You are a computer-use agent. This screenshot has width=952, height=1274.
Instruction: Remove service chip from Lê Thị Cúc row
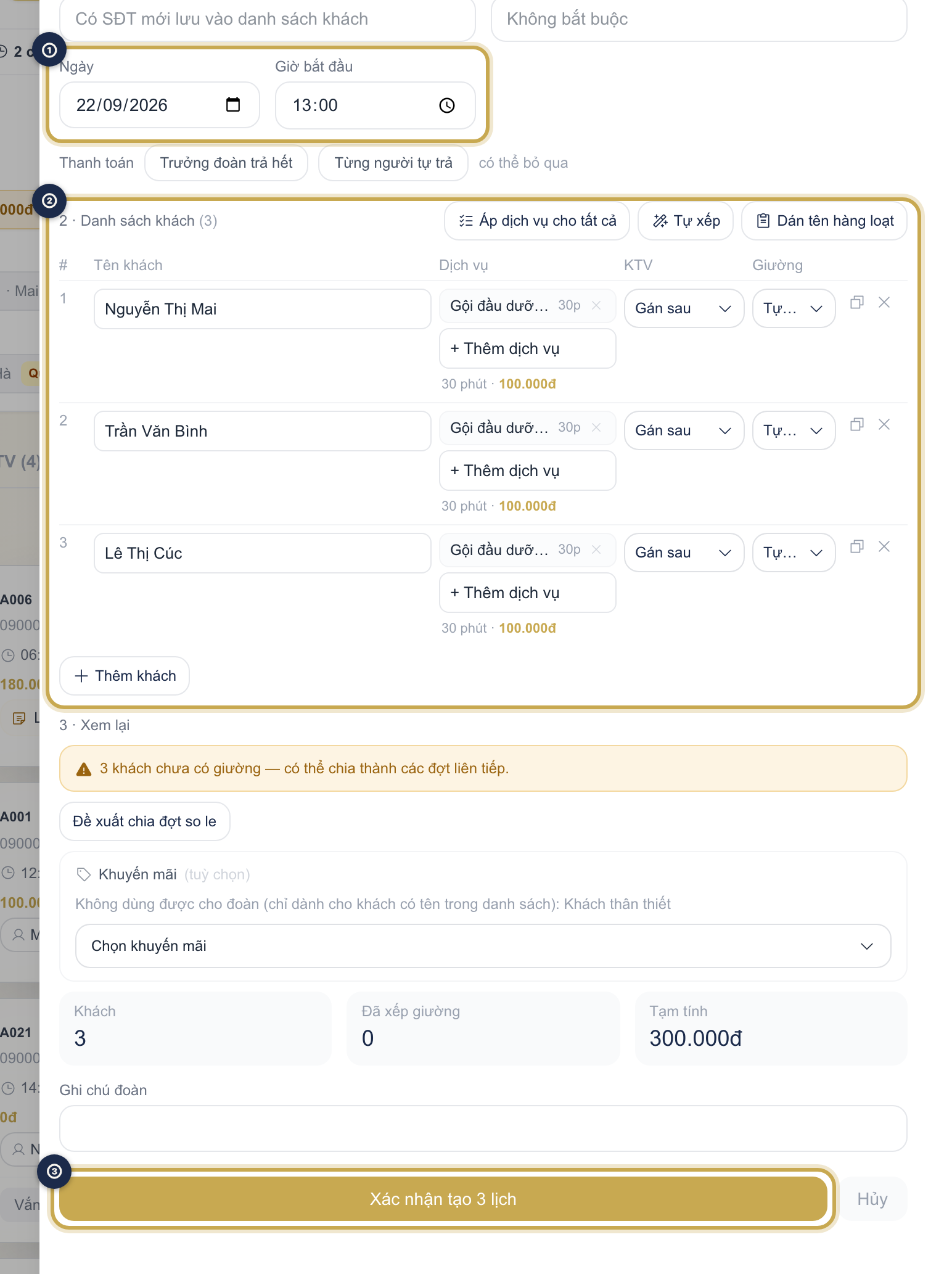pyautogui.click(x=596, y=549)
